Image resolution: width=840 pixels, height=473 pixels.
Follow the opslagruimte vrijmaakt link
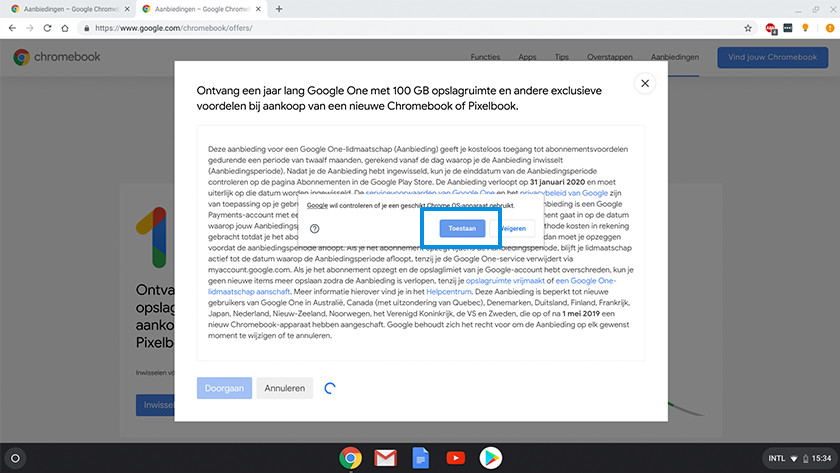coord(505,281)
